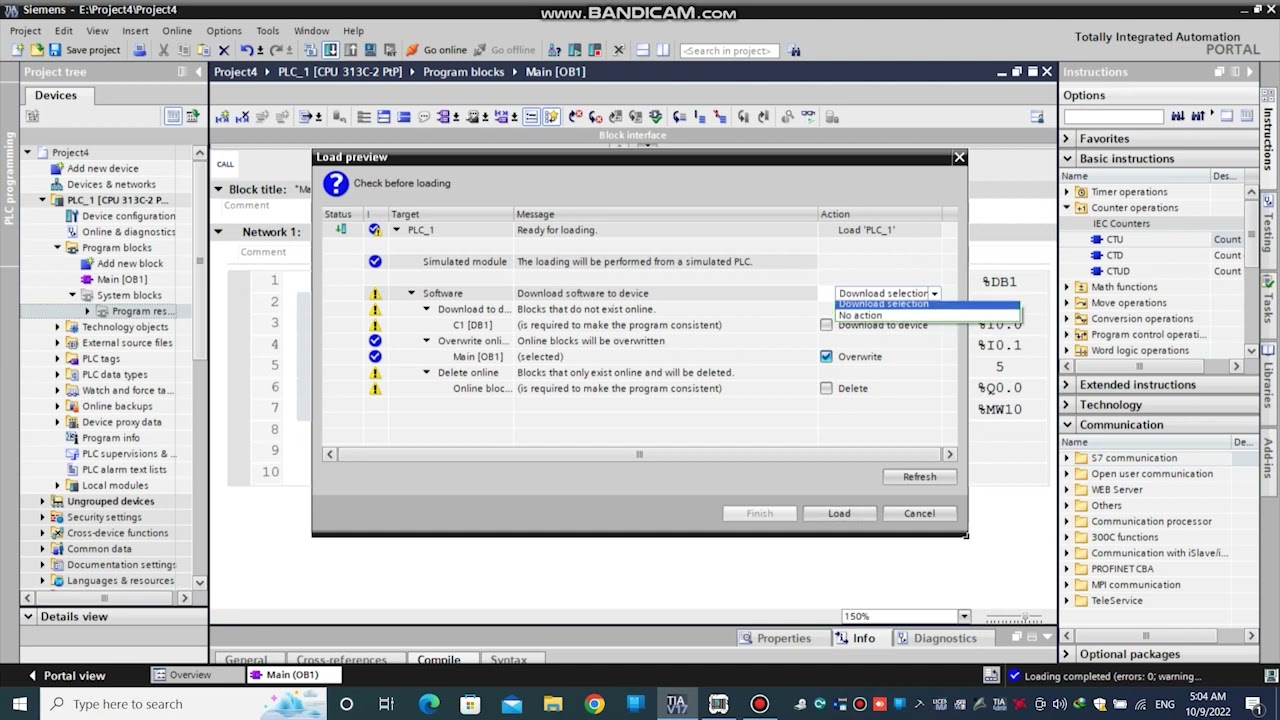Uncheck the Overwrite checkbox for Main [OB1]
Screen dimensions: 1280x720
coord(826,356)
